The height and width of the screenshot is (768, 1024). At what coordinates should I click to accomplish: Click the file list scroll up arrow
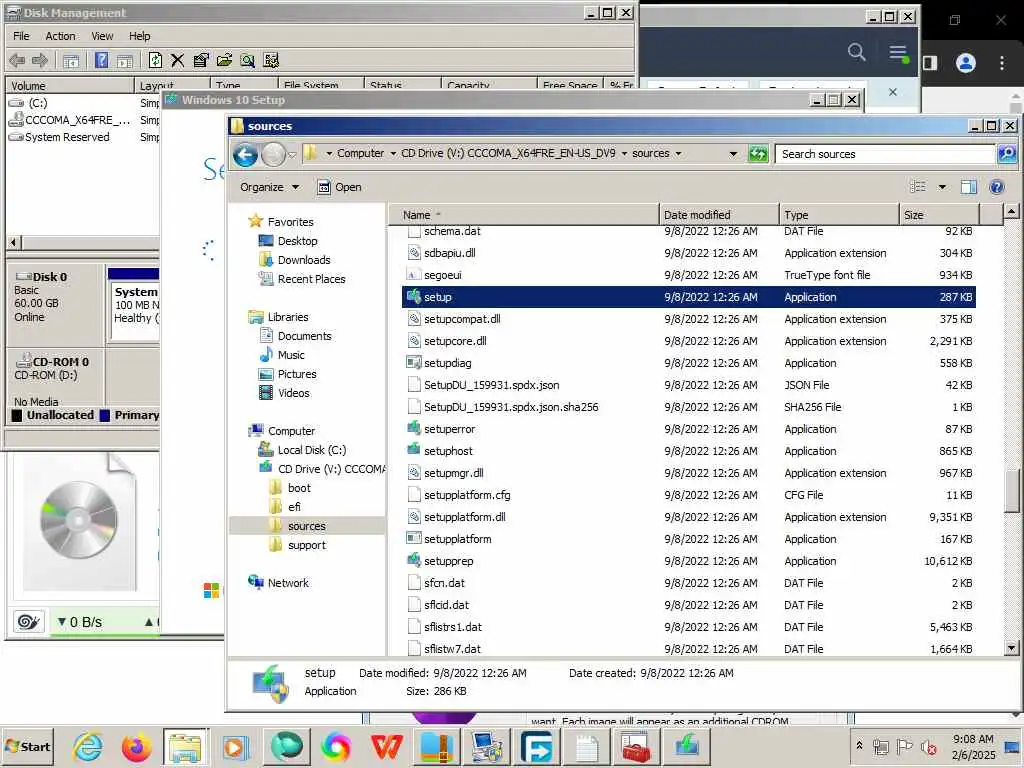tap(1011, 212)
